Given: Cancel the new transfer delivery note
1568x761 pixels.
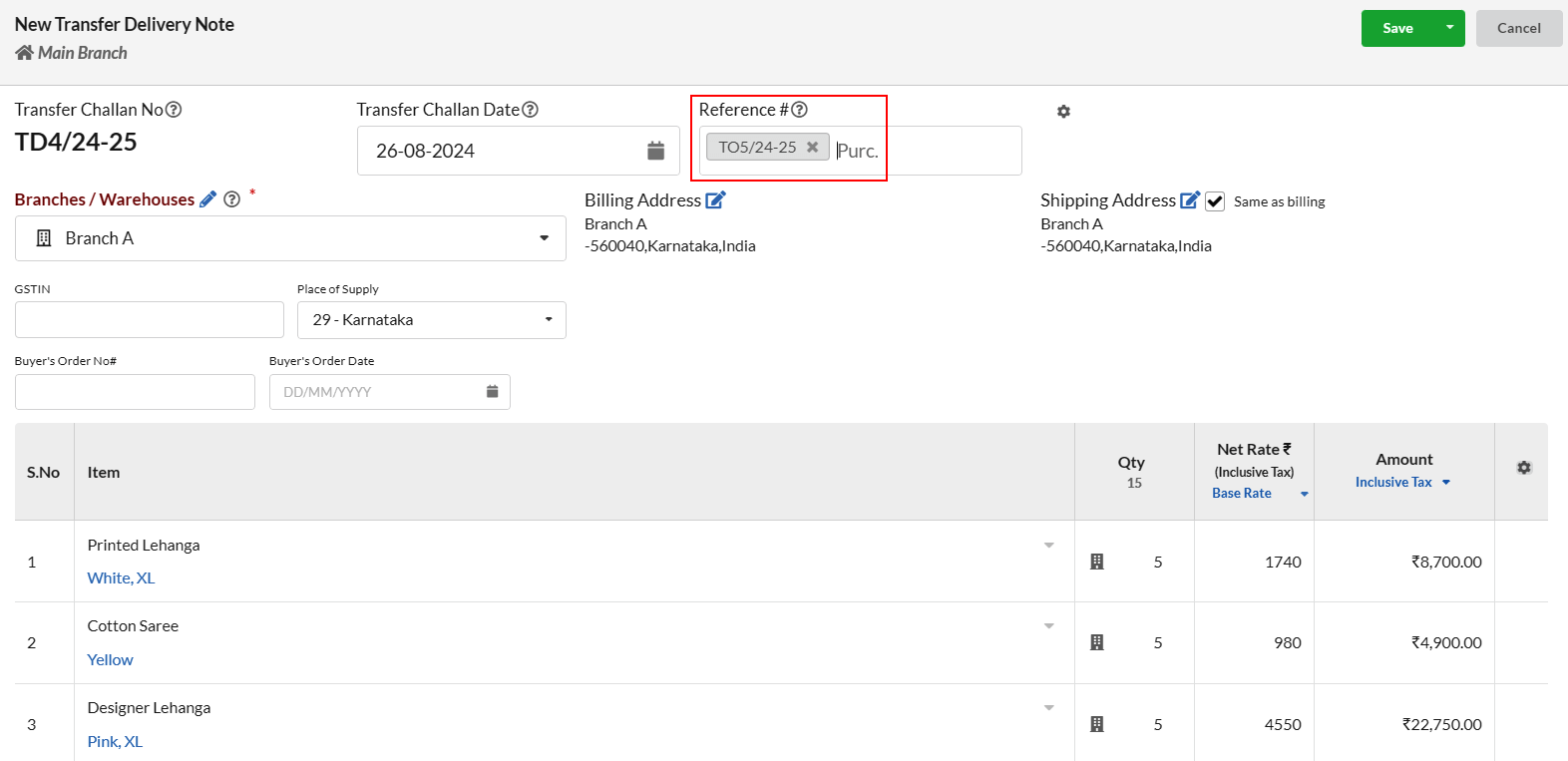Looking at the screenshot, I should pos(1519,28).
